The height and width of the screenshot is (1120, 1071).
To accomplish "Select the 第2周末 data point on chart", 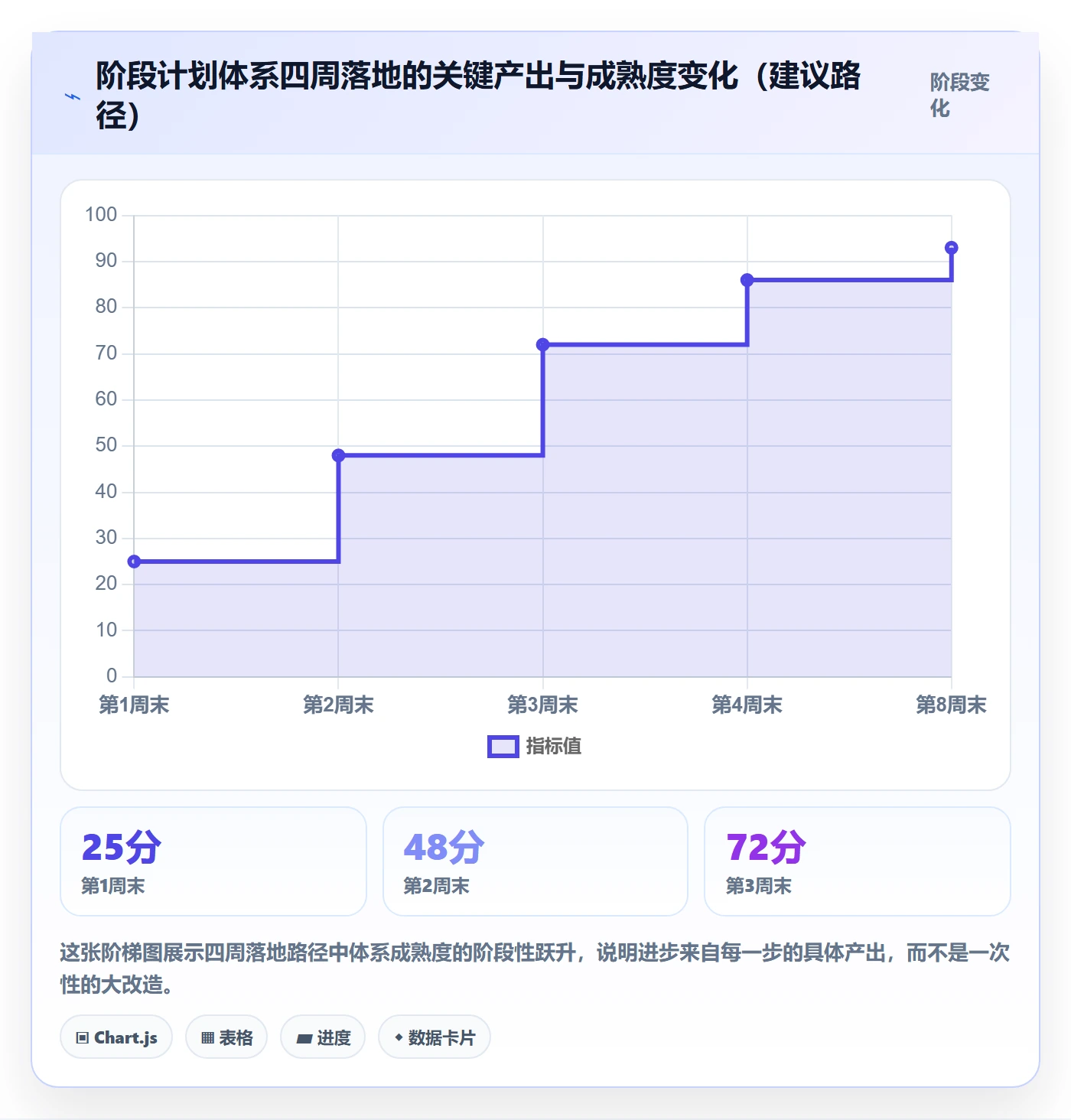I will (338, 455).
